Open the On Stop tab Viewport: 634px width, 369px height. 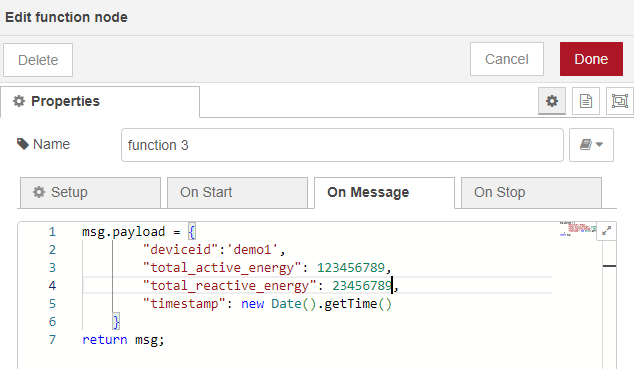[531, 193]
